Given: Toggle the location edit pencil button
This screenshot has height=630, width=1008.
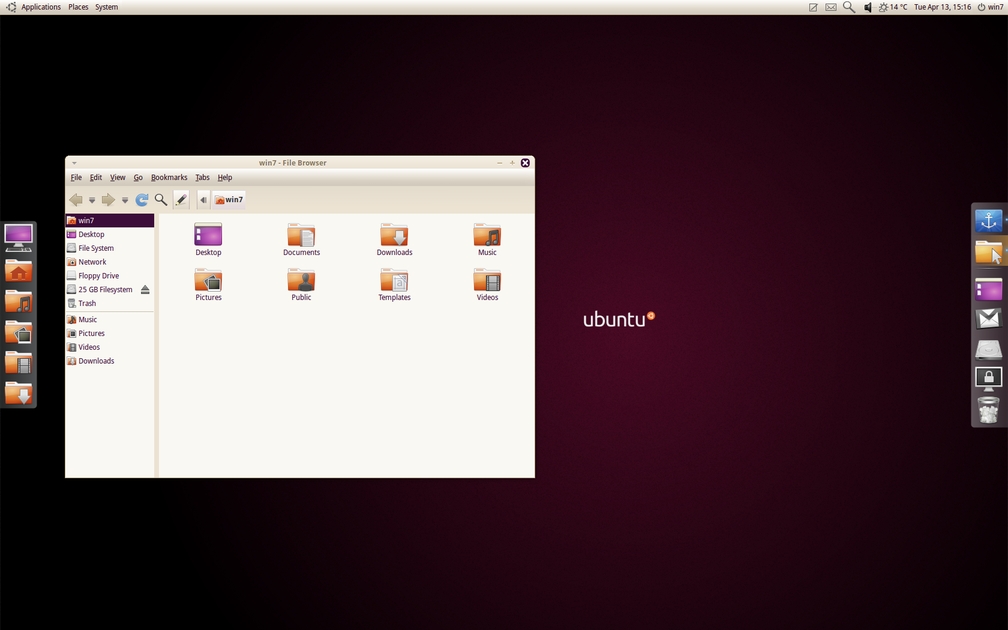Looking at the screenshot, I should coord(181,200).
